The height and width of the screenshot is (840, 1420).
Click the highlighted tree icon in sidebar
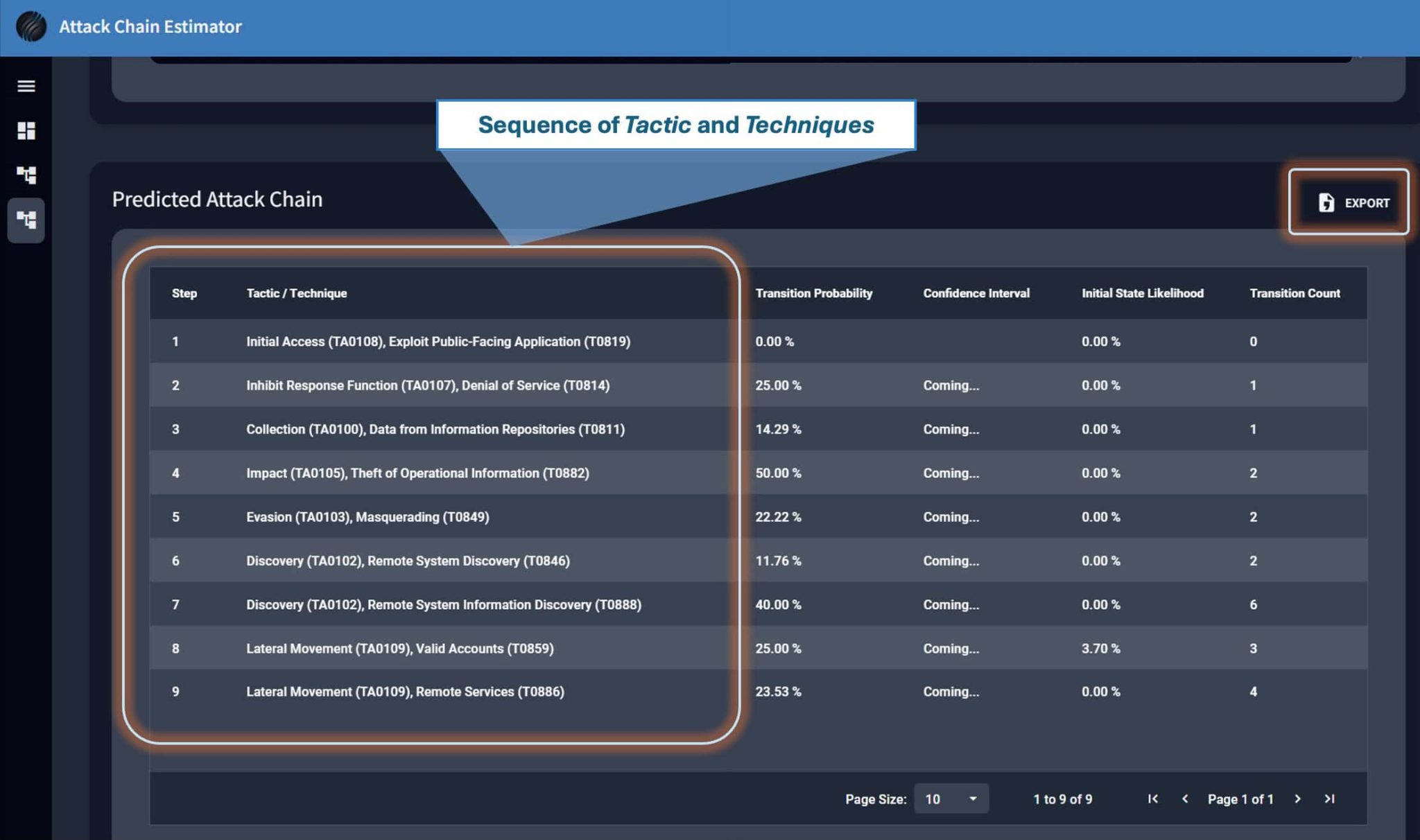point(26,220)
